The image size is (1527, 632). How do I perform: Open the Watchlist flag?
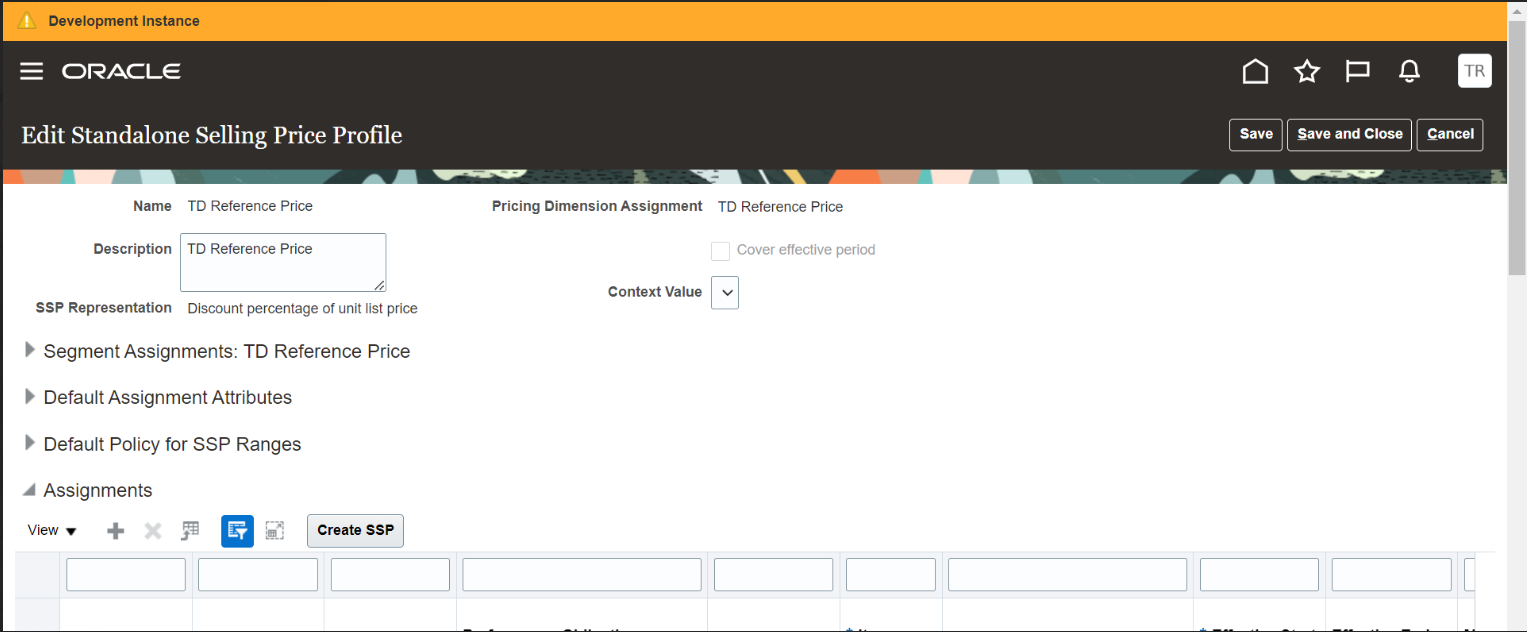pos(1357,71)
